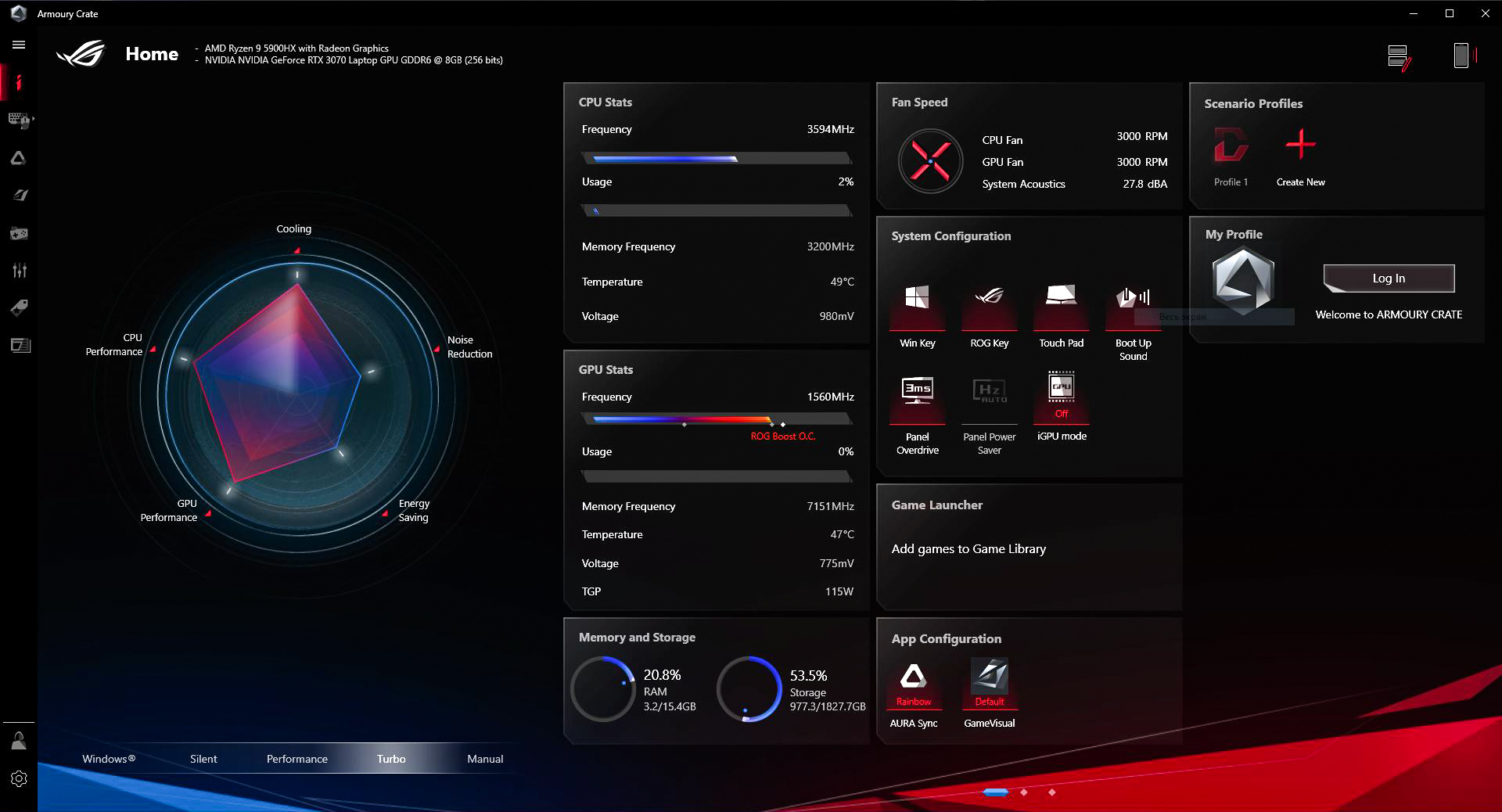The height and width of the screenshot is (812, 1502).
Task: Go to the second page indicator dot
Action: (x=1024, y=792)
